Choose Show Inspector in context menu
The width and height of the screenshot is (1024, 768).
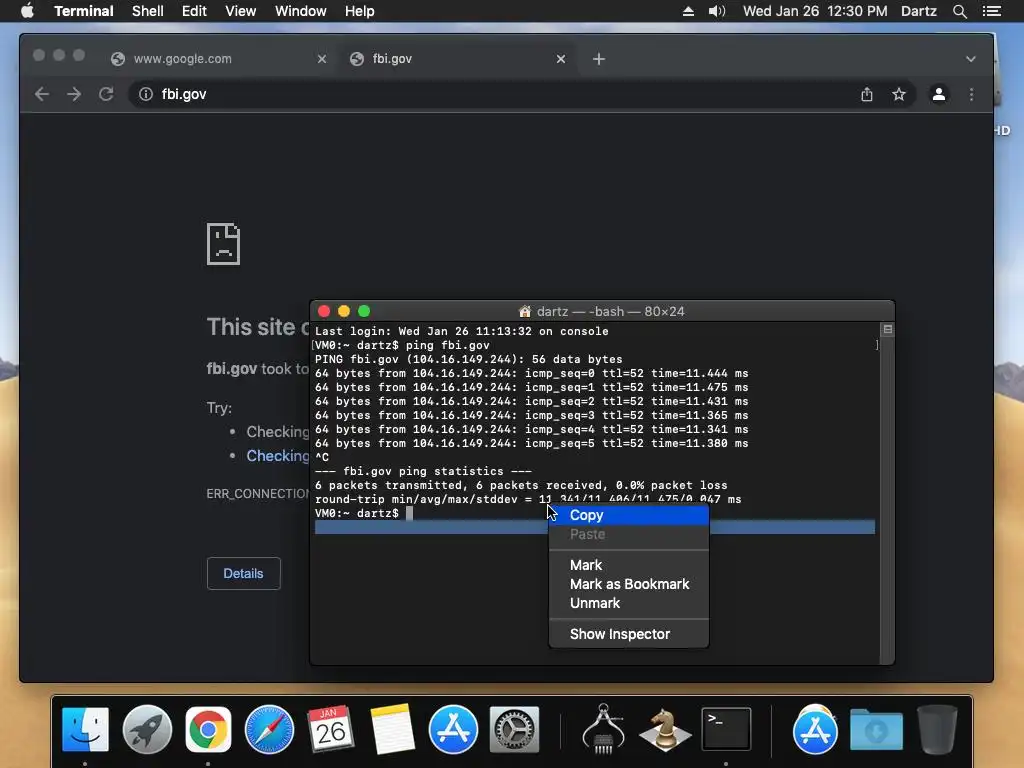pyautogui.click(x=629, y=634)
